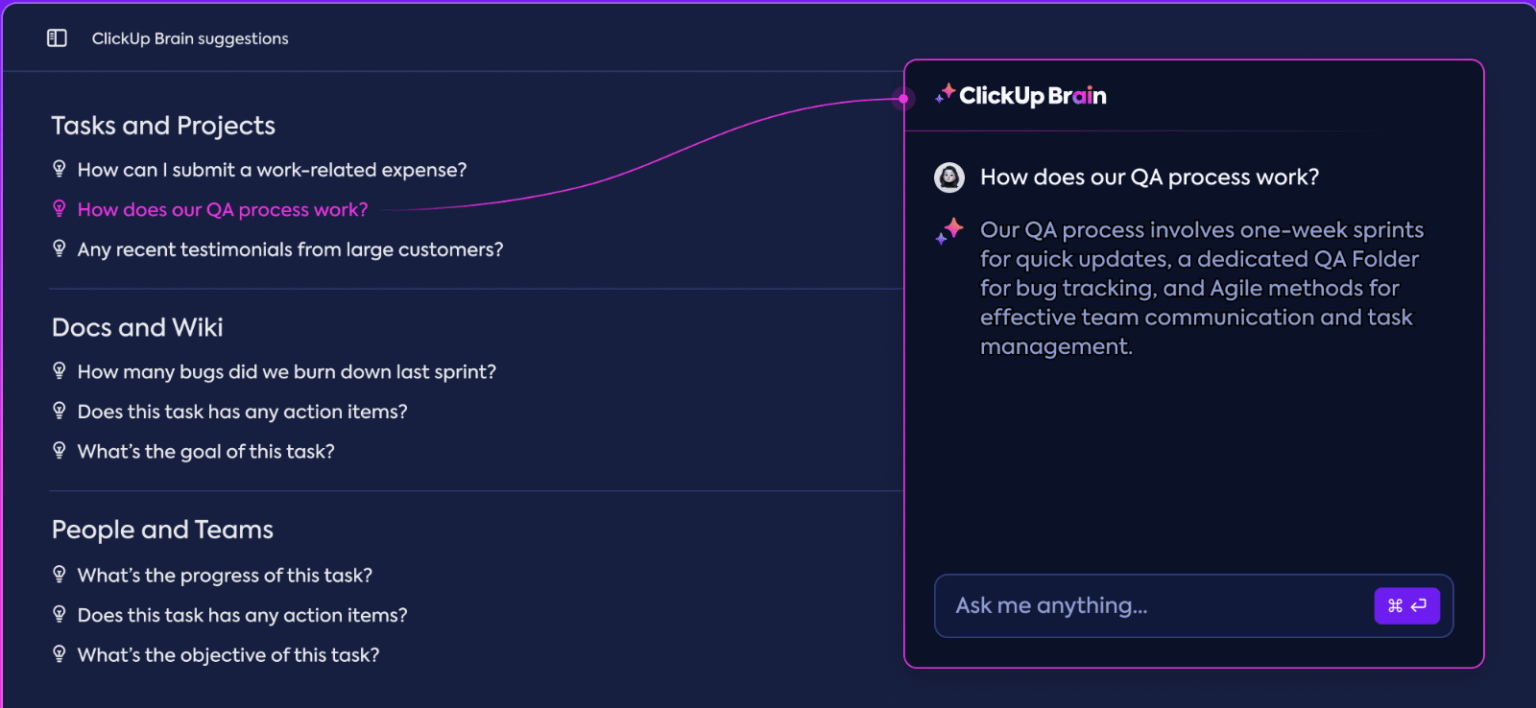Select the highlighted QA process suggestion
The image size is (1536, 708).
(x=221, y=210)
